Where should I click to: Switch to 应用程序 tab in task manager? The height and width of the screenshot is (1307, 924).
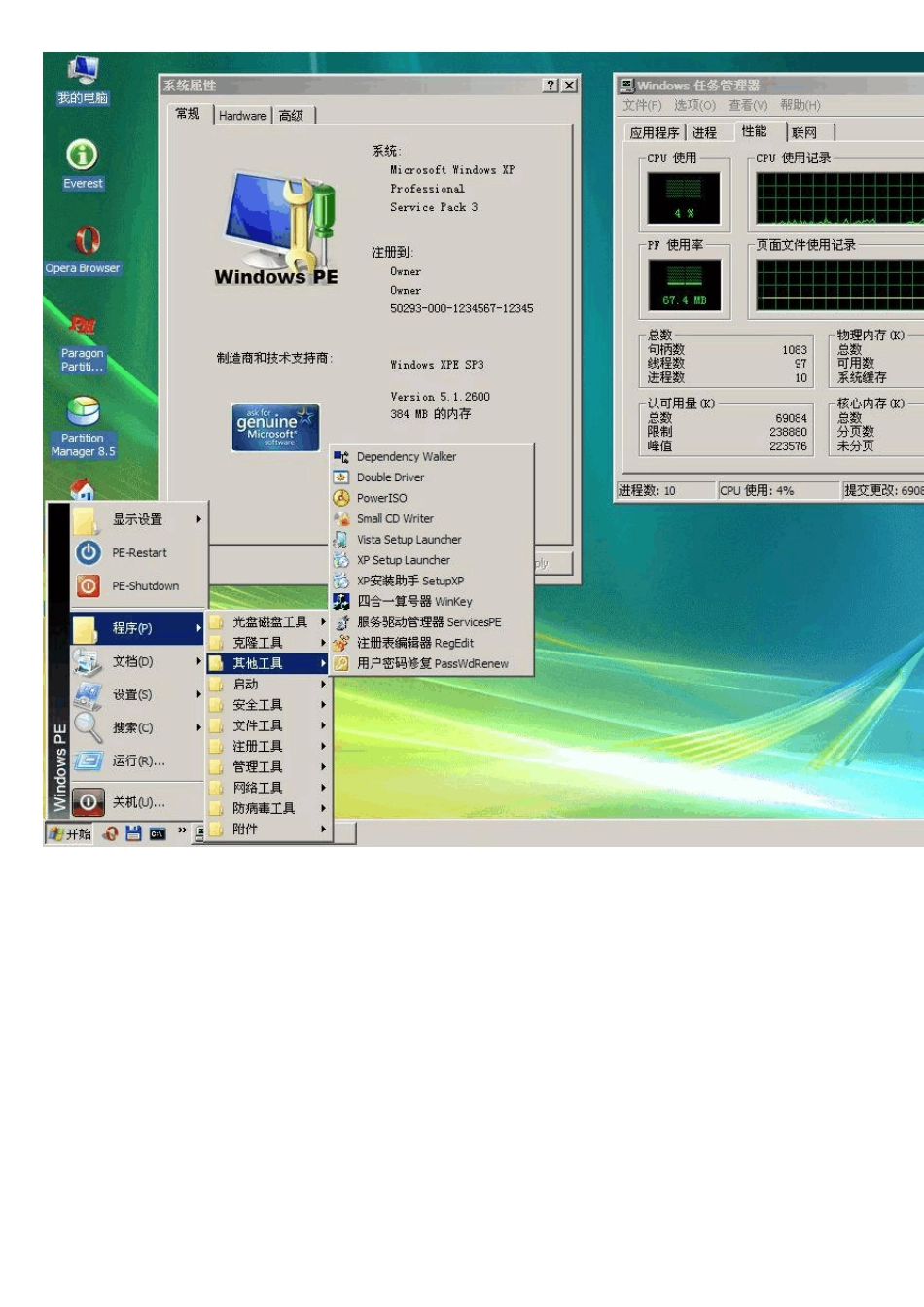(x=655, y=133)
